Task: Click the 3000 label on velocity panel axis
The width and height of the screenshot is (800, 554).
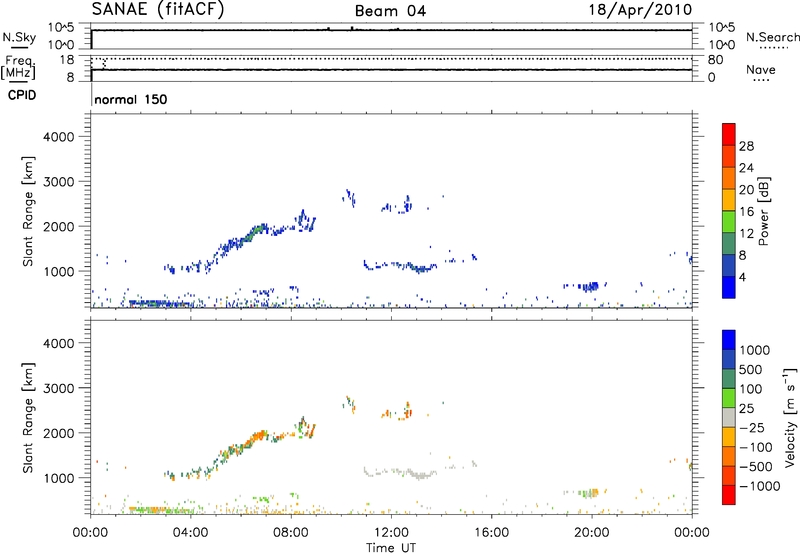Action: pos(58,388)
